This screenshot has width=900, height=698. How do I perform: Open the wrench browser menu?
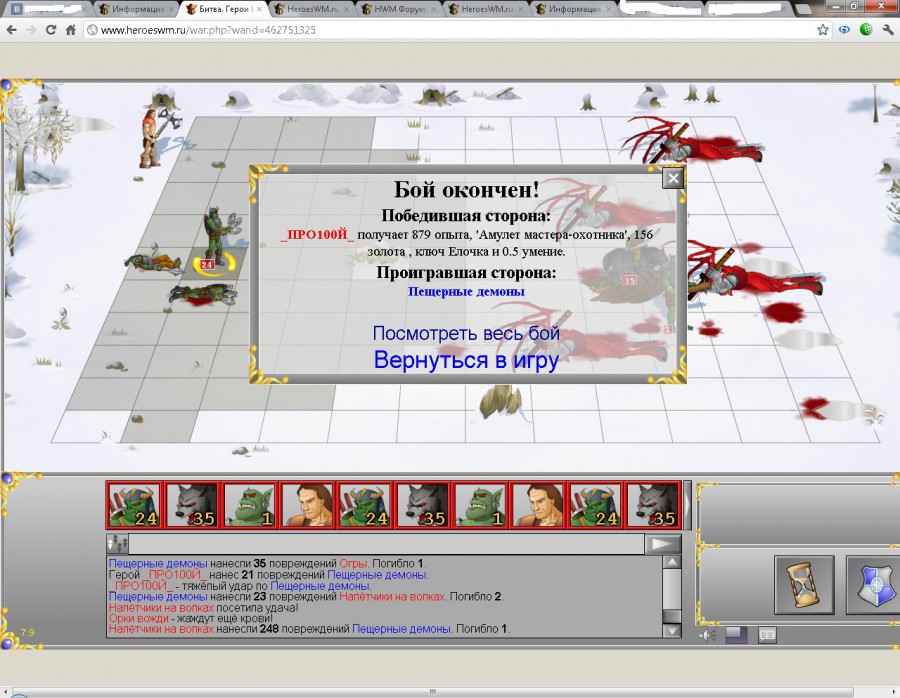point(888,30)
